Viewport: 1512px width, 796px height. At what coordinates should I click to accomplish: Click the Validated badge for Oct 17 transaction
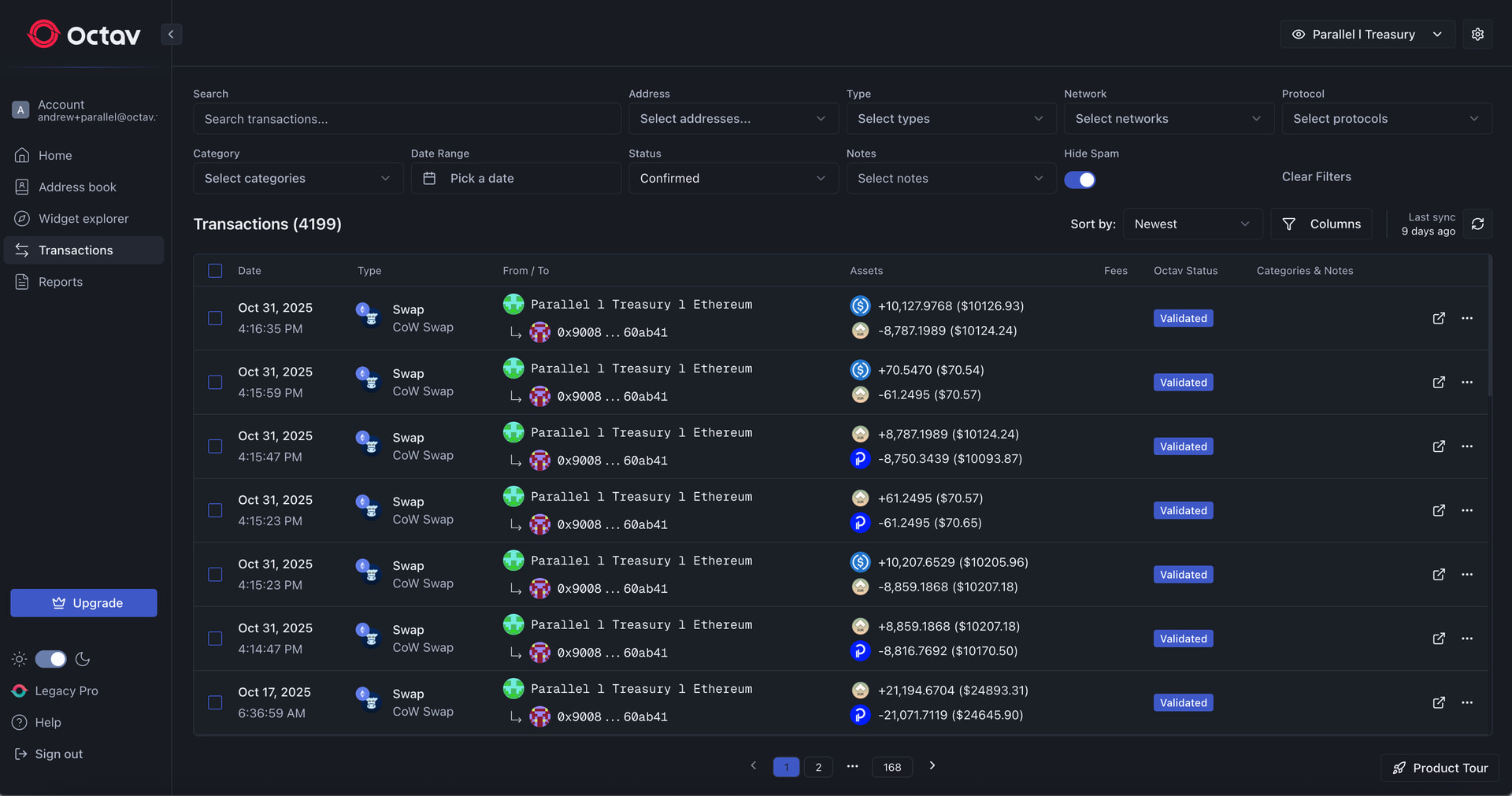1183,703
